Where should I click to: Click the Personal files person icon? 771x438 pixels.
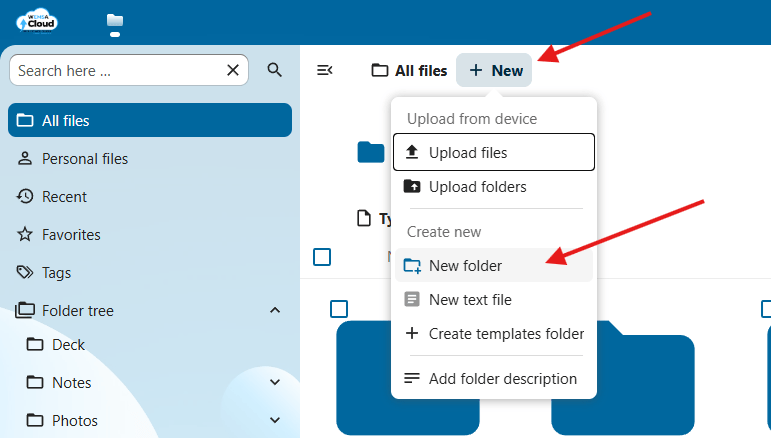[x=25, y=158]
